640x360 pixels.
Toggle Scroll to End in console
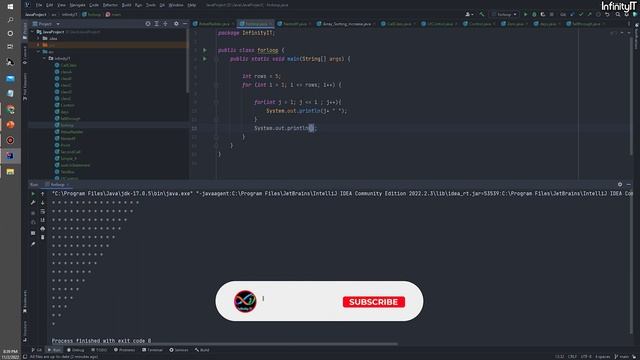[42, 220]
